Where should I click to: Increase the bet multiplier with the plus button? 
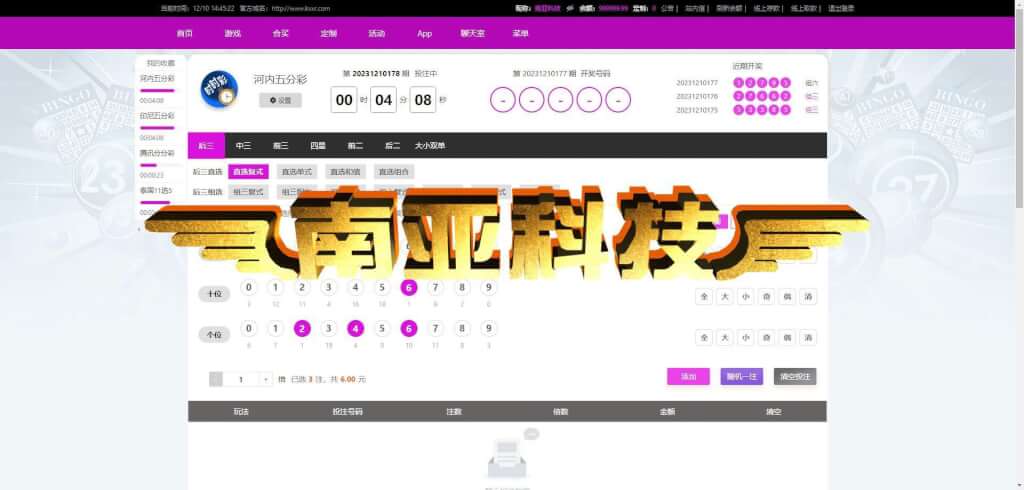[266, 379]
